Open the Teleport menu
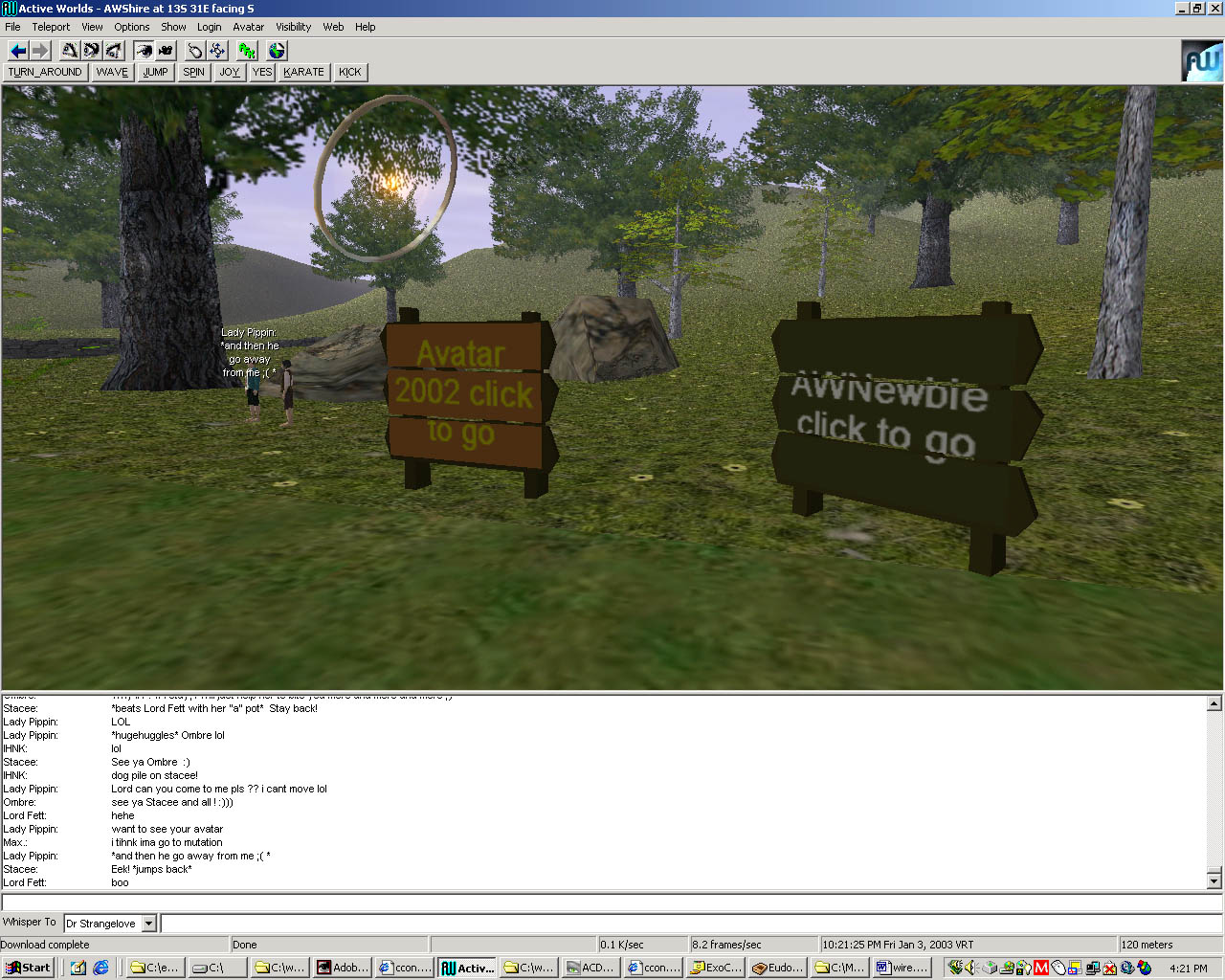The width and height of the screenshot is (1225, 980). tap(51, 27)
